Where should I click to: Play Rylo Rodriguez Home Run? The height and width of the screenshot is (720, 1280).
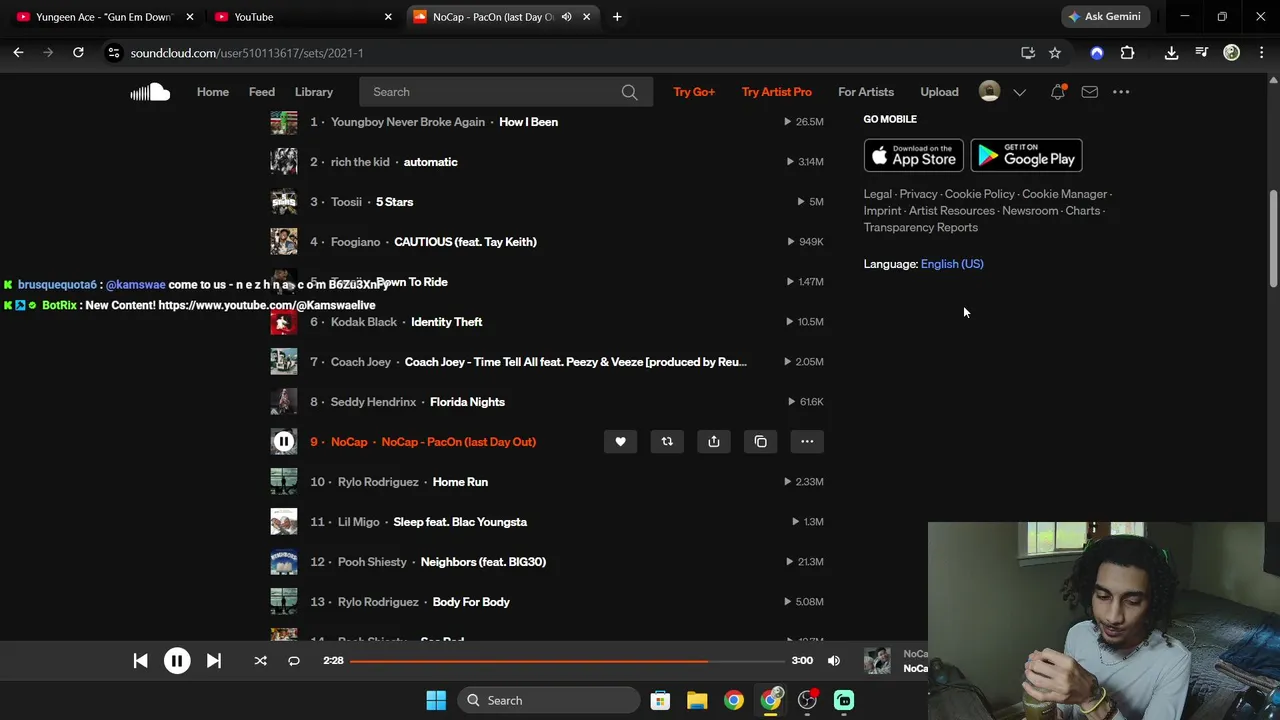click(460, 482)
